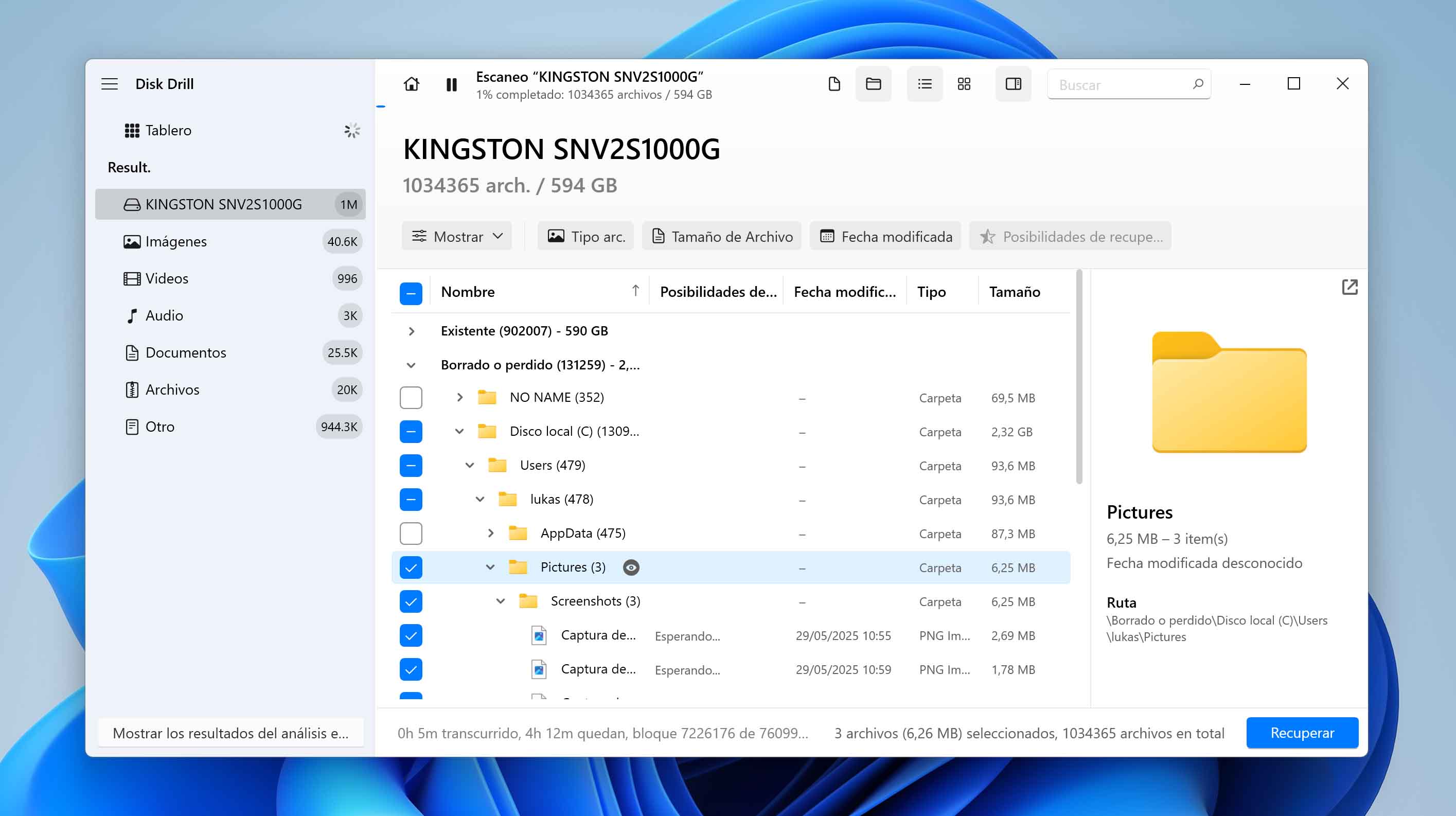1456x816 pixels.
Task: Open preview in external window icon
Action: 1350,287
